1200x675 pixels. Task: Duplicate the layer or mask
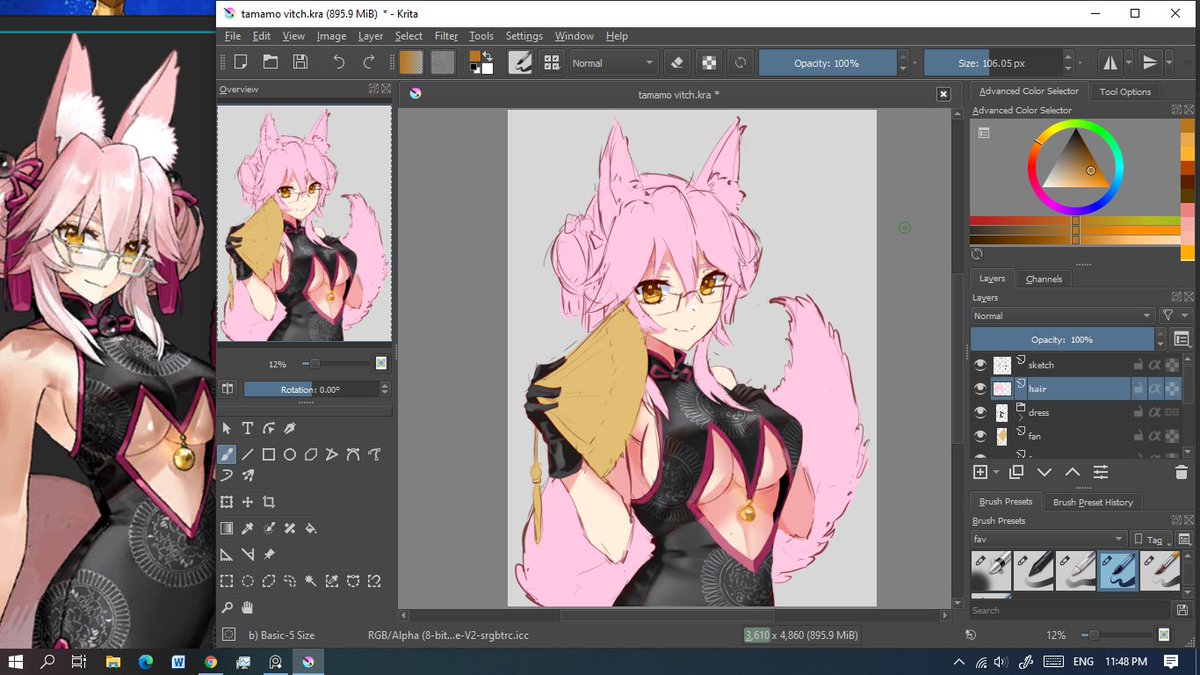1016,472
